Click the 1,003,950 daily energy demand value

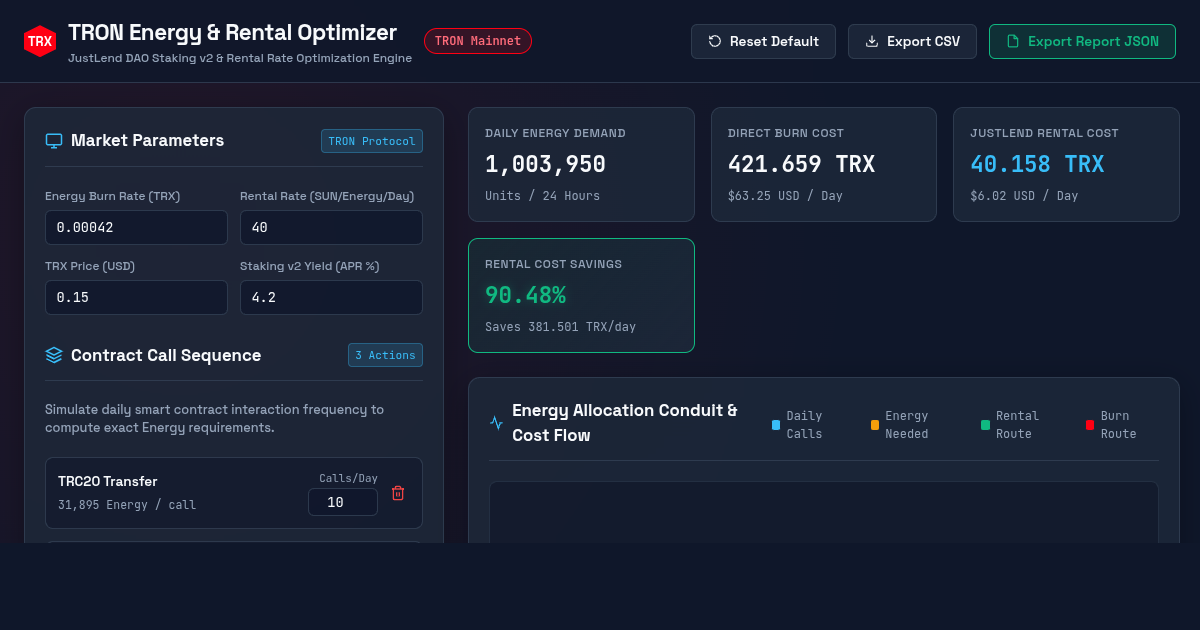pos(545,164)
